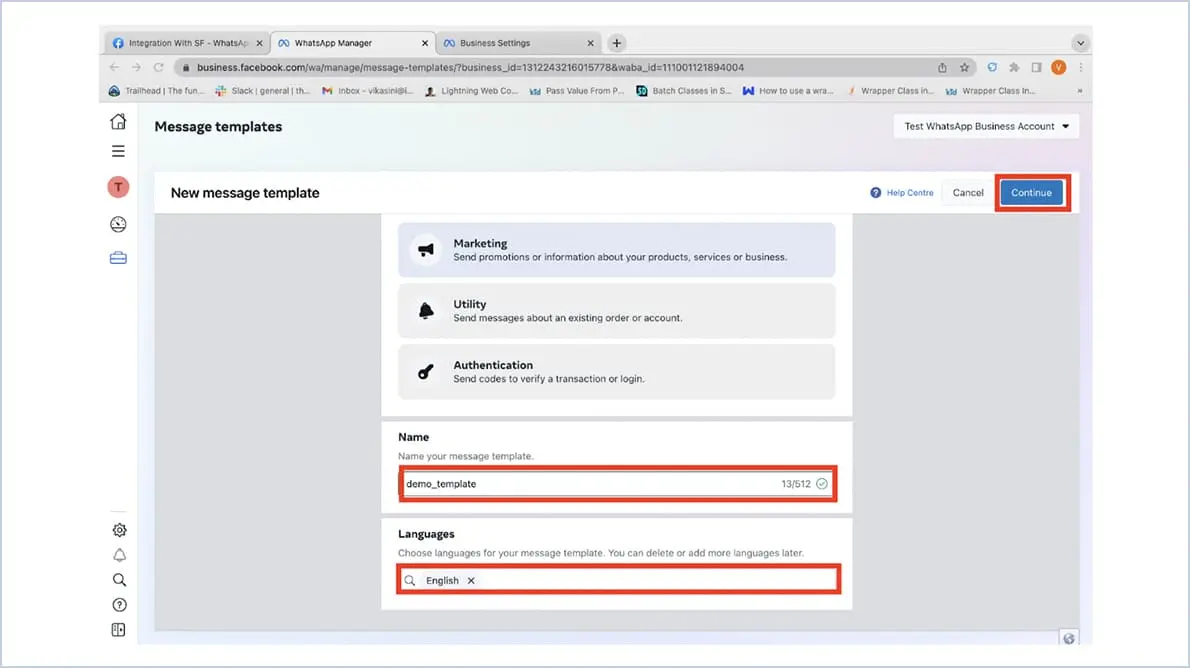
Task: Switch to WhatsApp Manager tab
Action: [x=353, y=43]
